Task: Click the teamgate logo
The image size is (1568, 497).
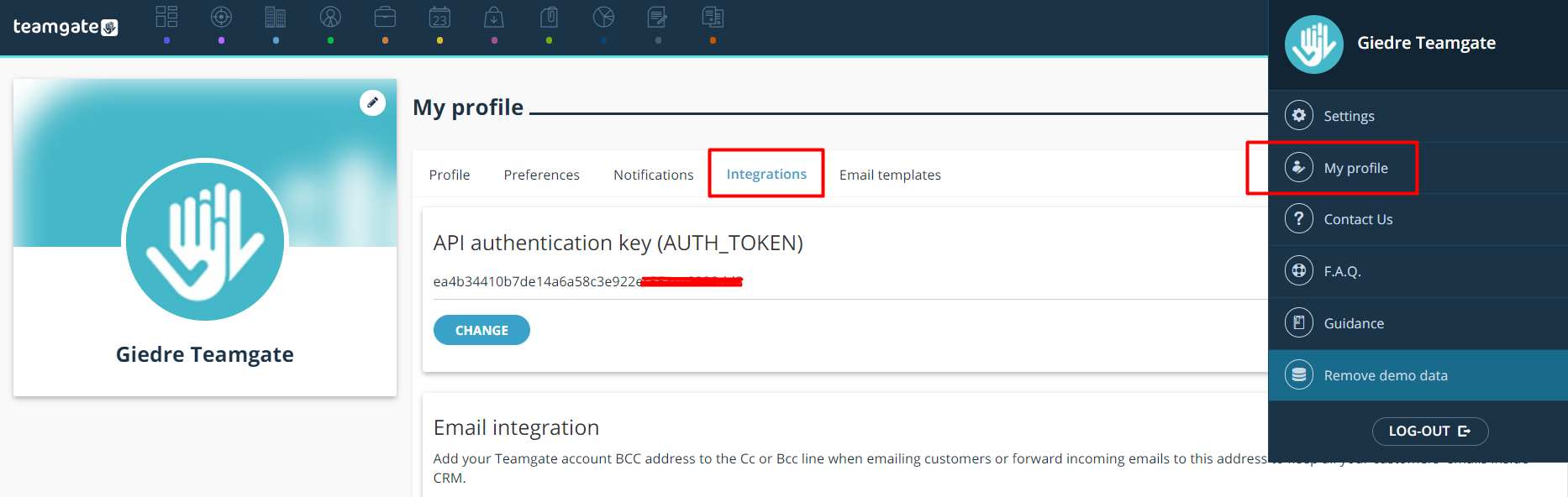Action: [x=66, y=27]
